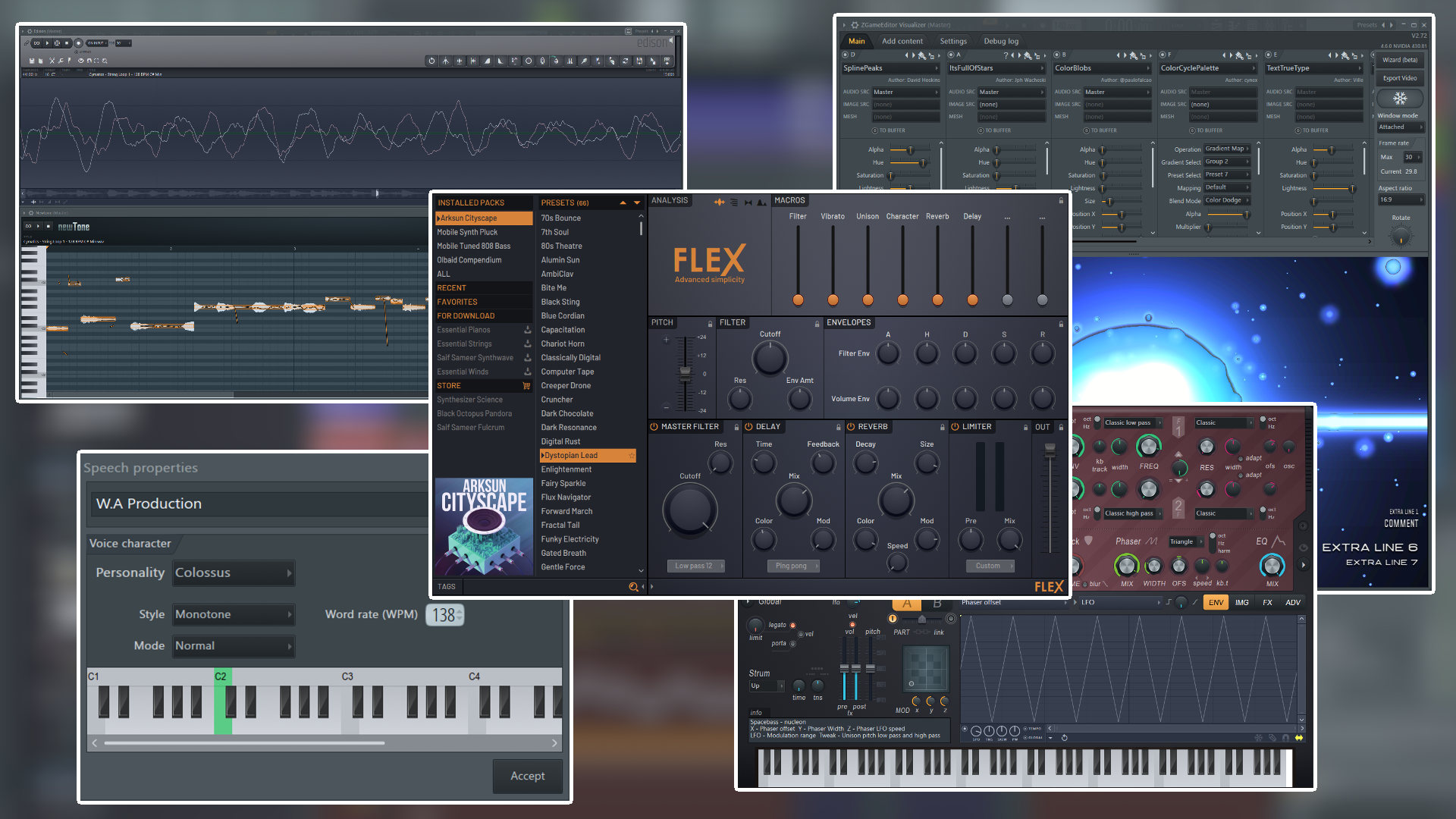Open the Style dropdown set to Monotone
This screenshot has height=819, width=1456.
point(233,614)
